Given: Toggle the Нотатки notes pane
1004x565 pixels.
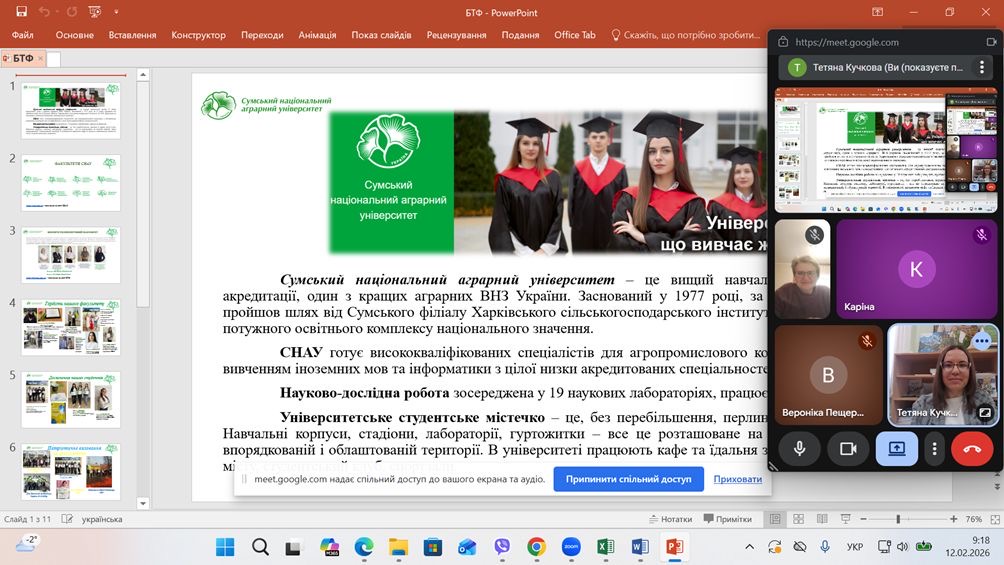Looking at the screenshot, I should 669,519.
